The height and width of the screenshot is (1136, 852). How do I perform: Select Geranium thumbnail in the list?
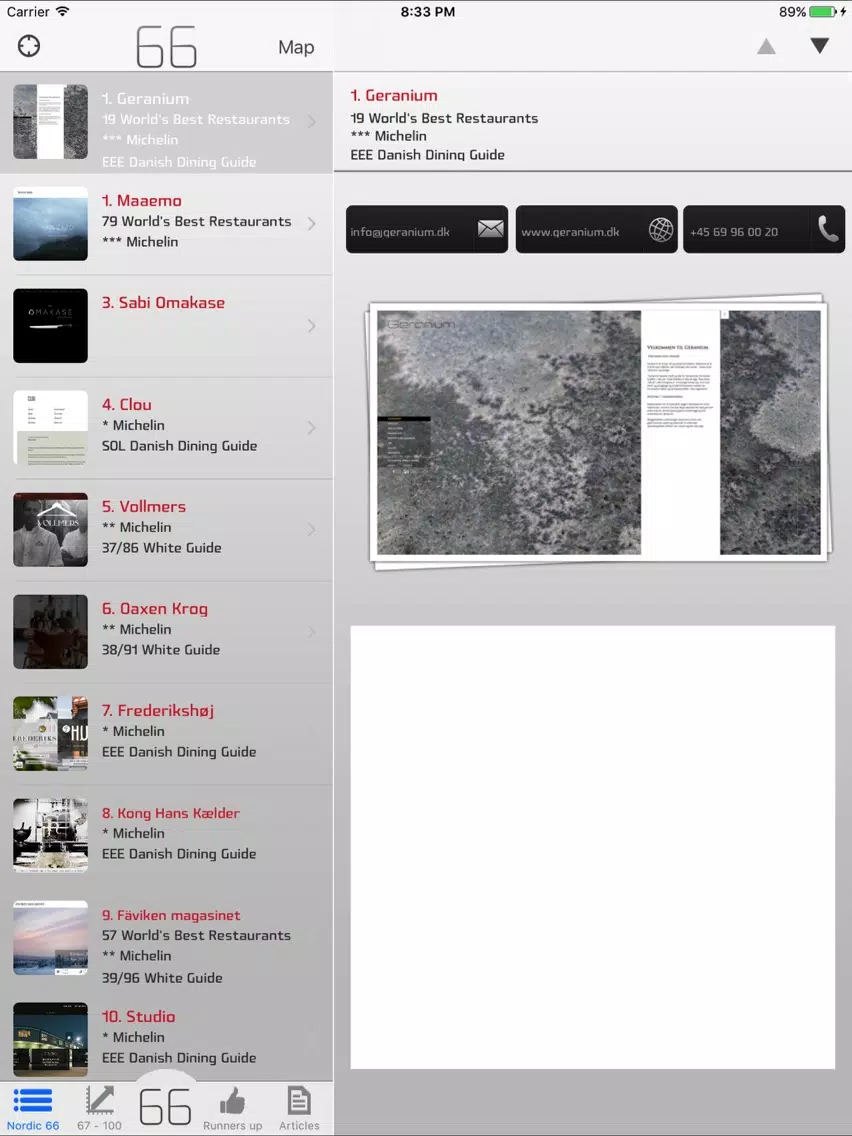pyautogui.click(x=50, y=122)
